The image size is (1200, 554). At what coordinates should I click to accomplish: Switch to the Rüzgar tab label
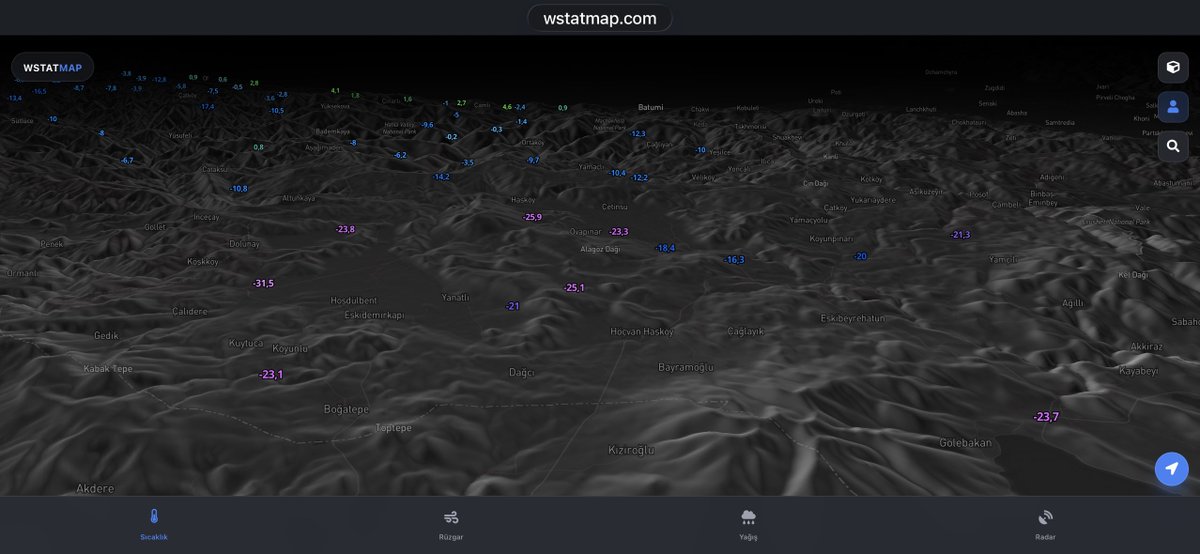click(x=451, y=537)
